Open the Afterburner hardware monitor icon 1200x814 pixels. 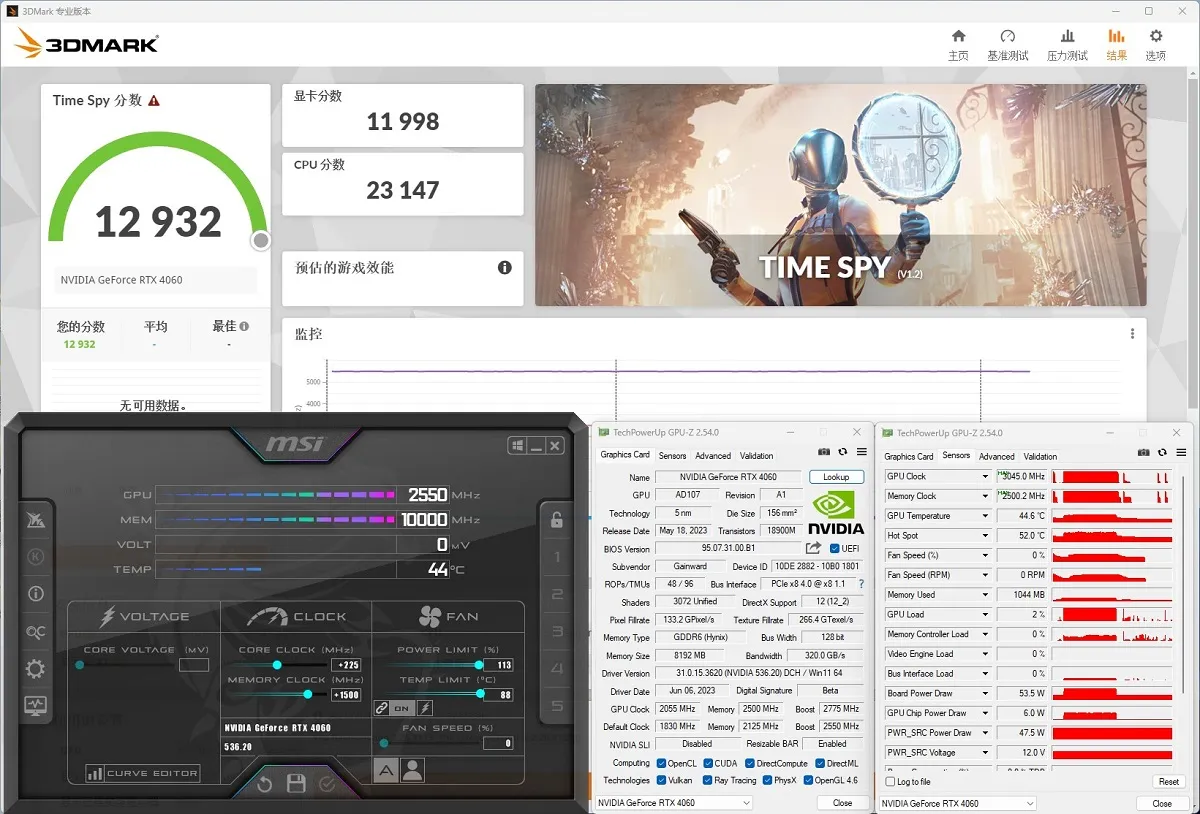coord(36,706)
